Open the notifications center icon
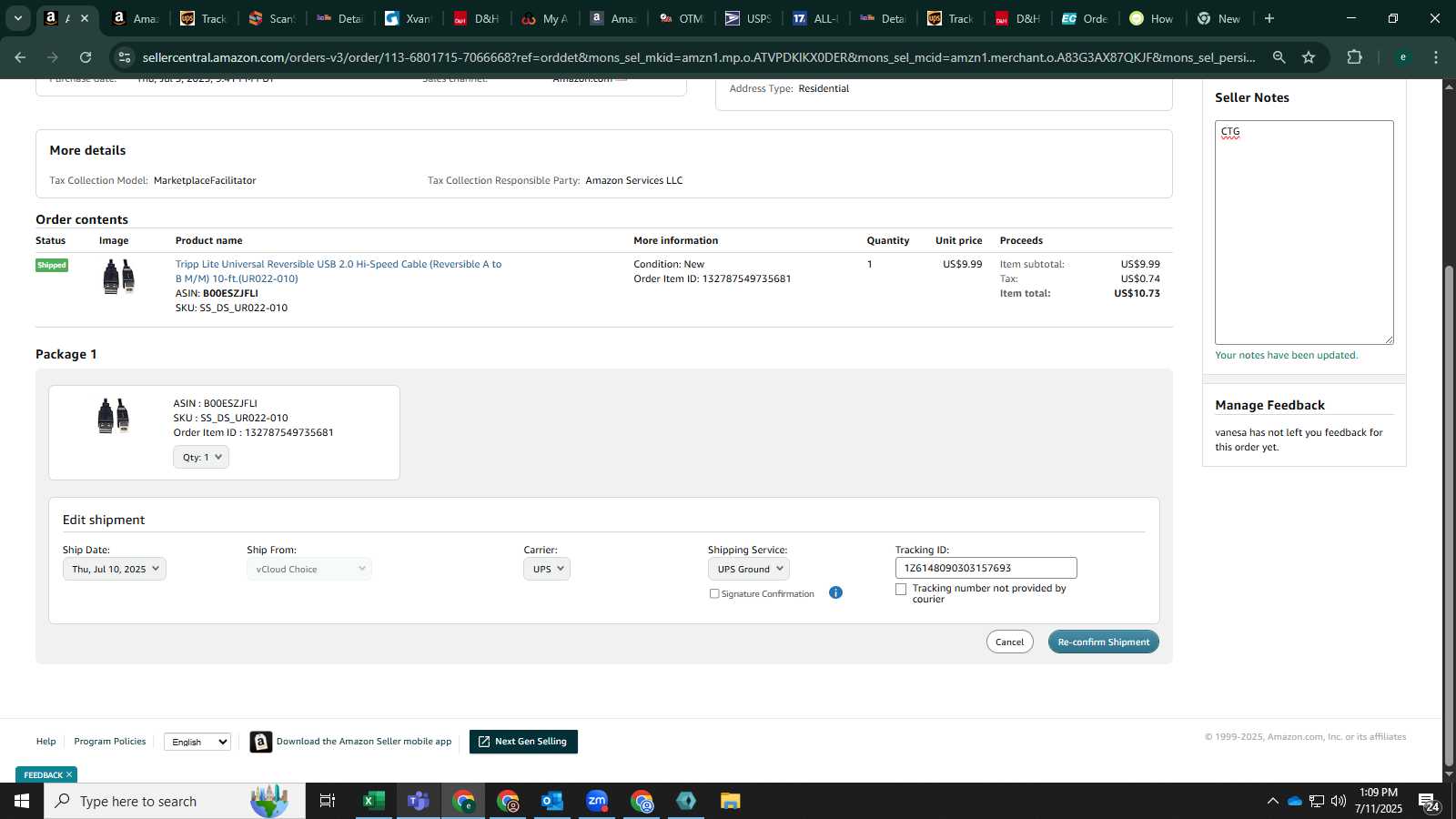This screenshot has height=819, width=1456. [x=1429, y=801]
